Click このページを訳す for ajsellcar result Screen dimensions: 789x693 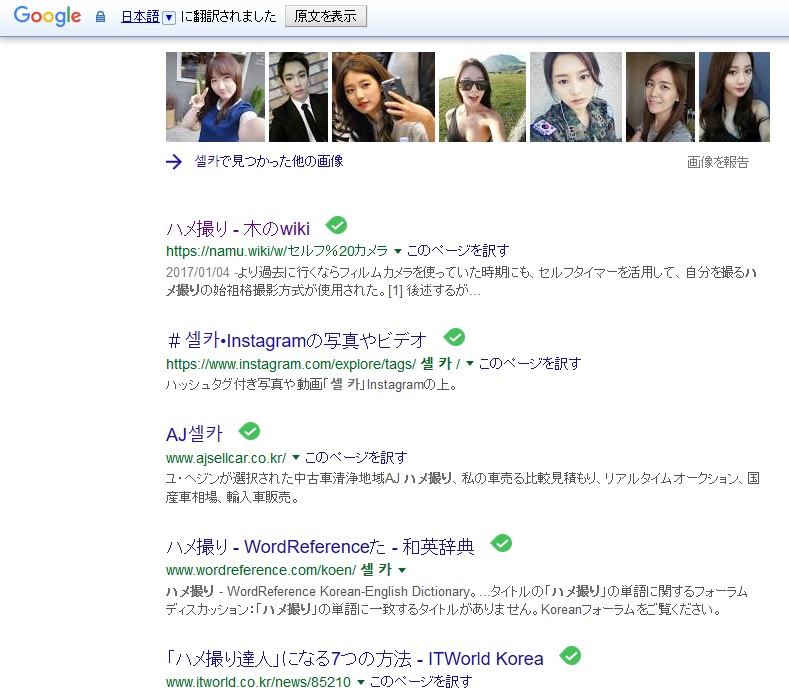(x=356, y=457)
